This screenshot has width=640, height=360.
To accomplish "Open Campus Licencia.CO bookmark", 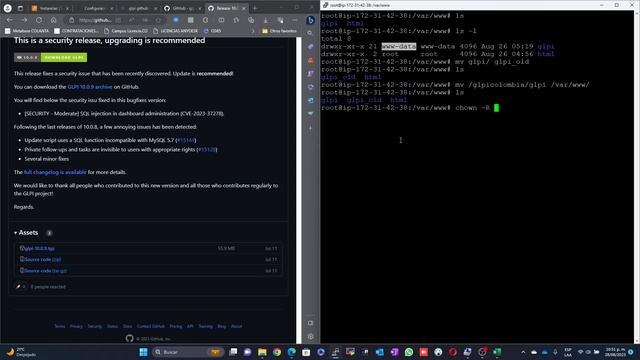I will point(126,31).
